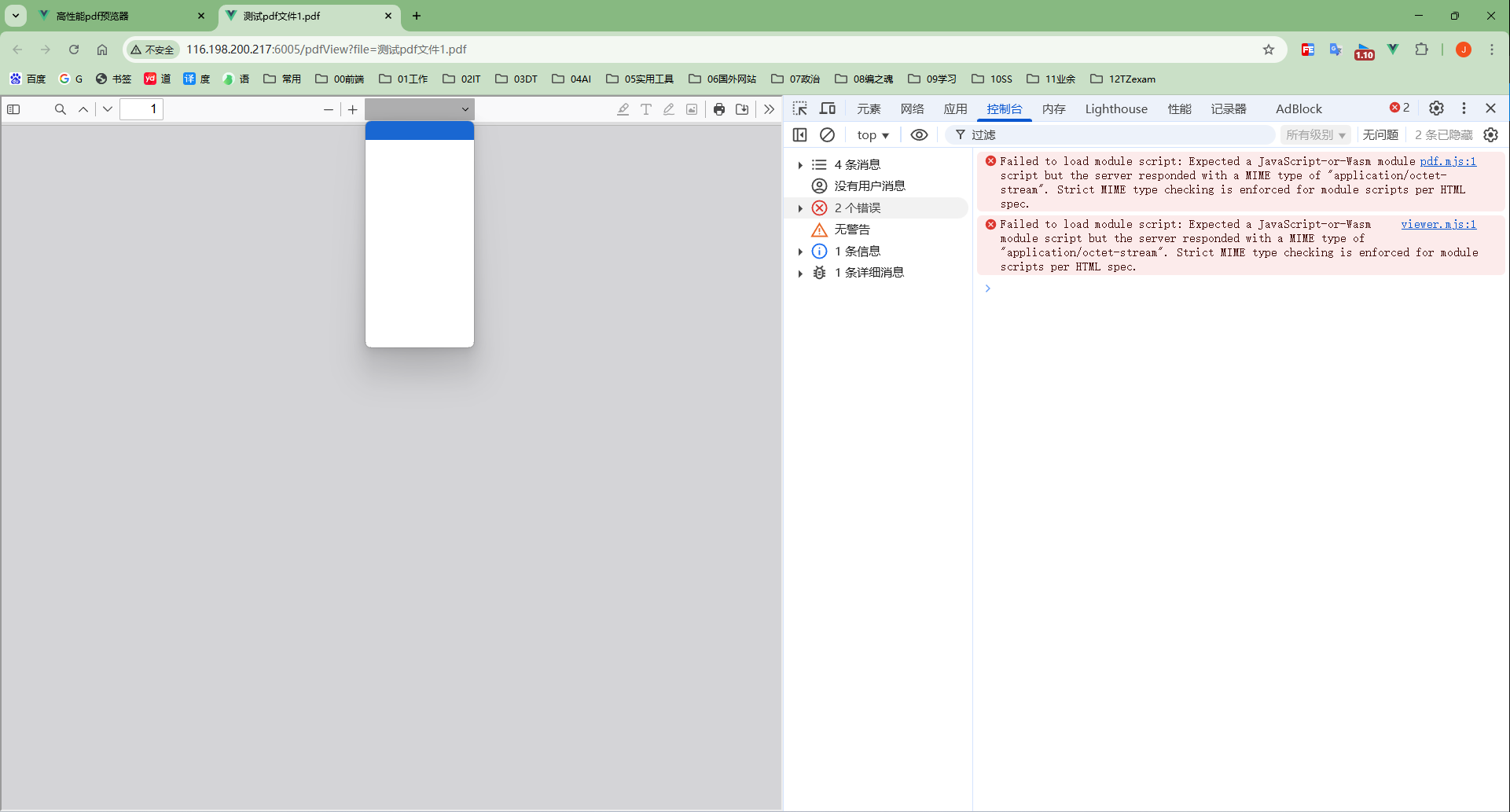Screen dimensions: 1510x812
Task: Toggle the PDF viewer sidebar
Action: pos(13,109)
